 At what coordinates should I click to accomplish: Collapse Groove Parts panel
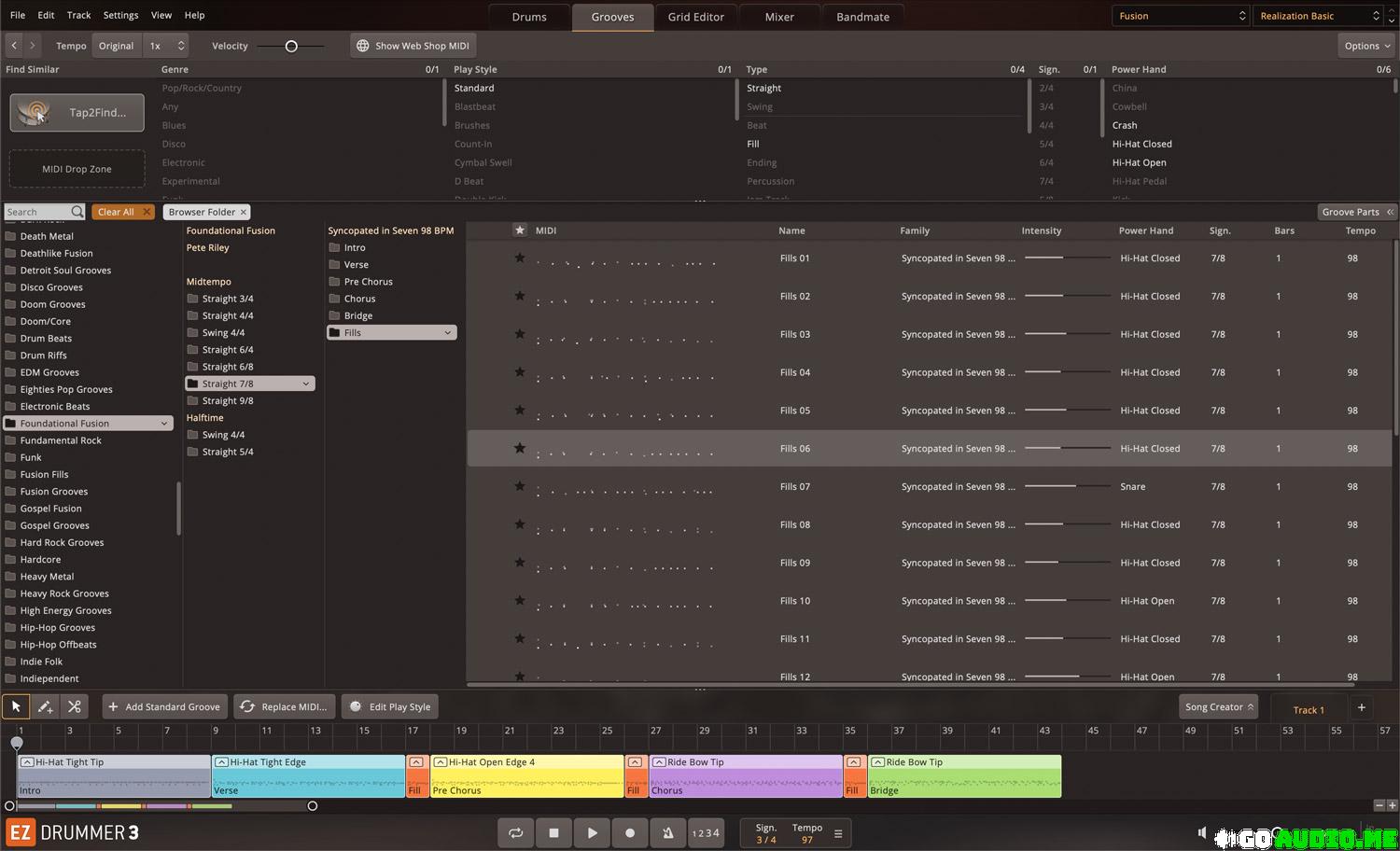[x=1357, y=212]
